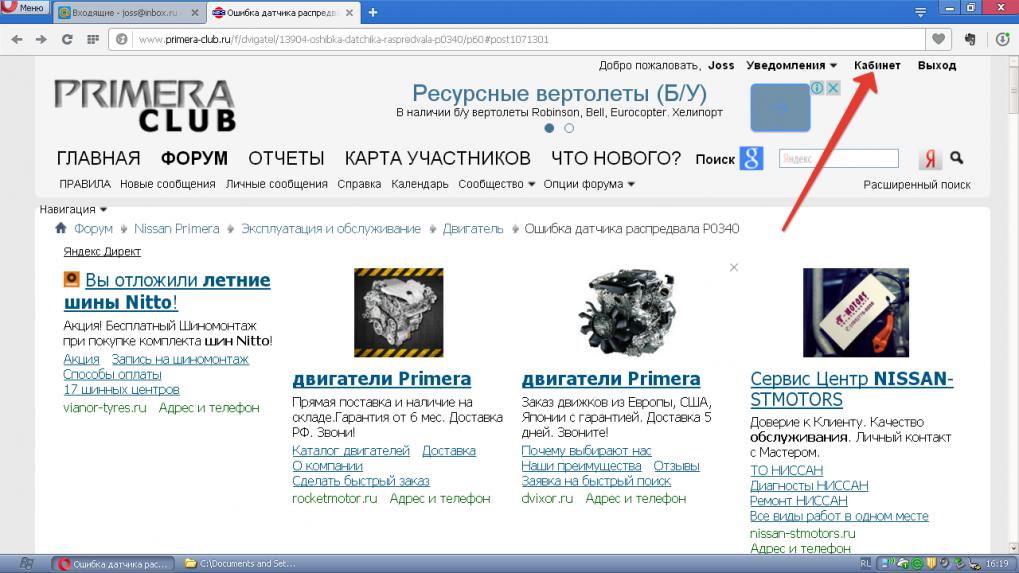Click the Yandex search input field
Image resolution: width=1019 pixels, height=573 pixels.
point(838,158)
